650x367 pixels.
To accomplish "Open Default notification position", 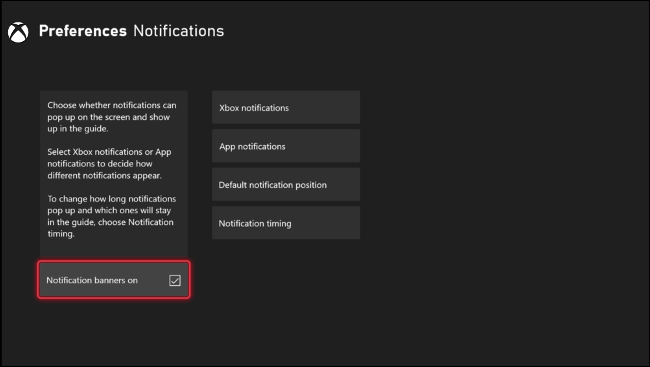I will pos(286,185).
